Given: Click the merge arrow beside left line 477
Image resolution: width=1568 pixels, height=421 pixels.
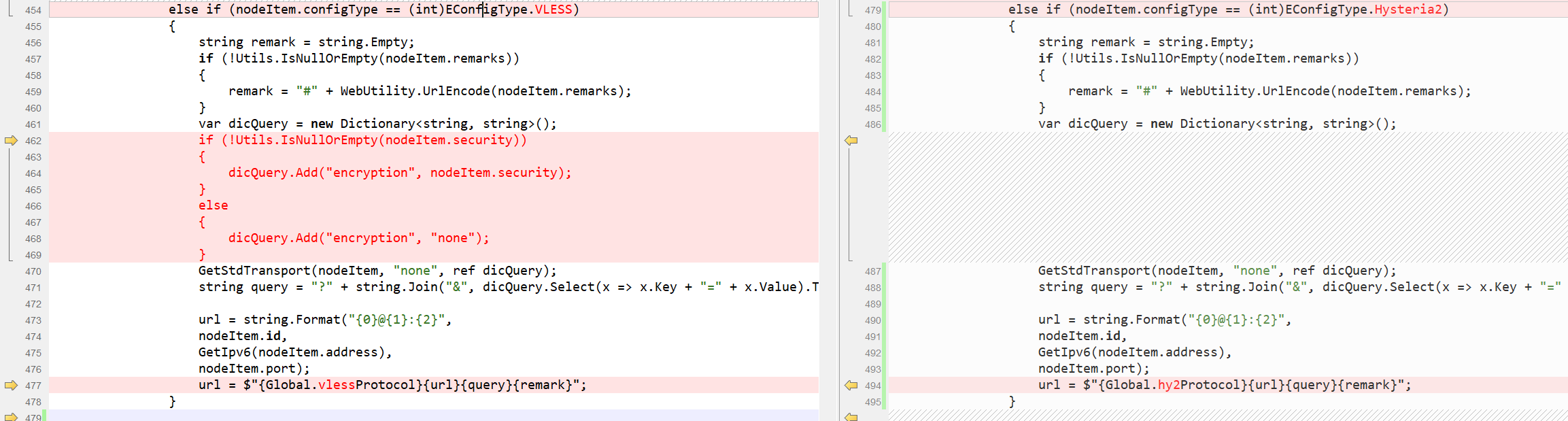Looking at the screenshot, I should [x=11, y=386].
